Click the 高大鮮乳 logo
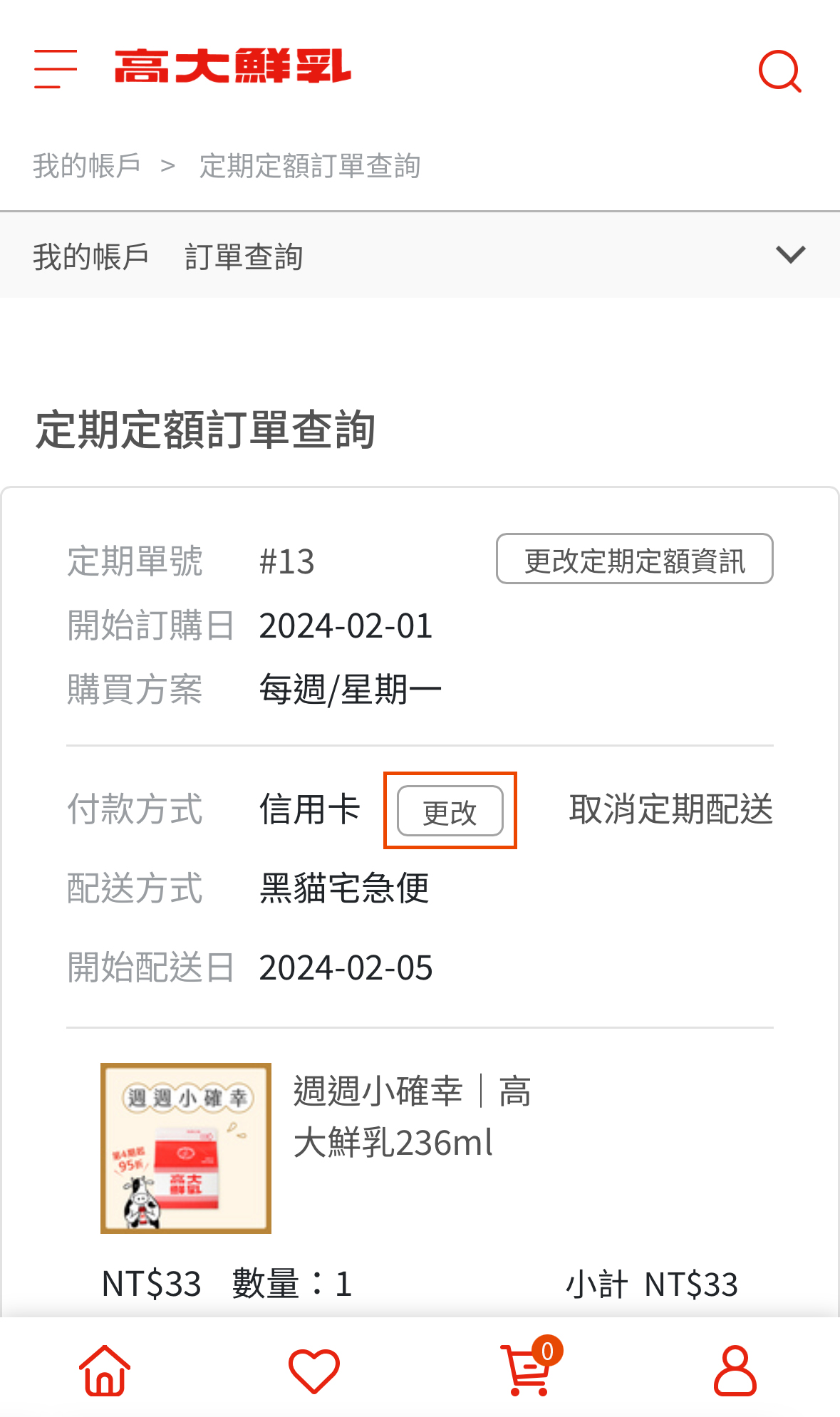This screenshot has height=1417, width=840. tap(232, 66)
